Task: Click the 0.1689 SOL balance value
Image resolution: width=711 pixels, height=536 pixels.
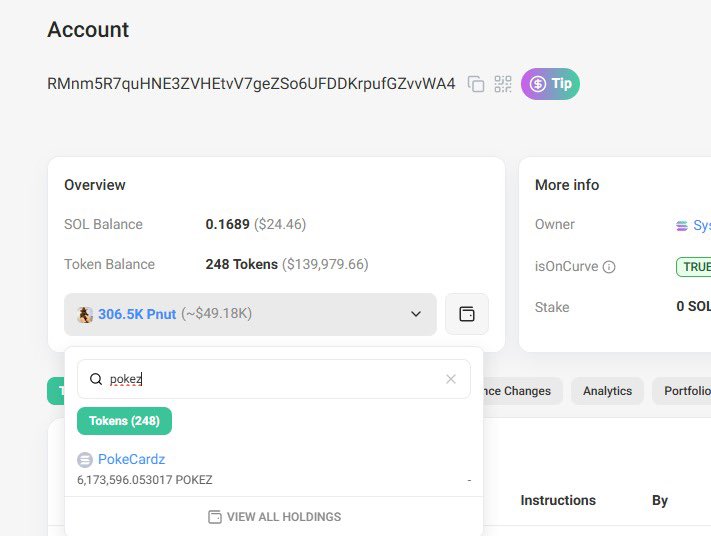Action: pos(227,224)
